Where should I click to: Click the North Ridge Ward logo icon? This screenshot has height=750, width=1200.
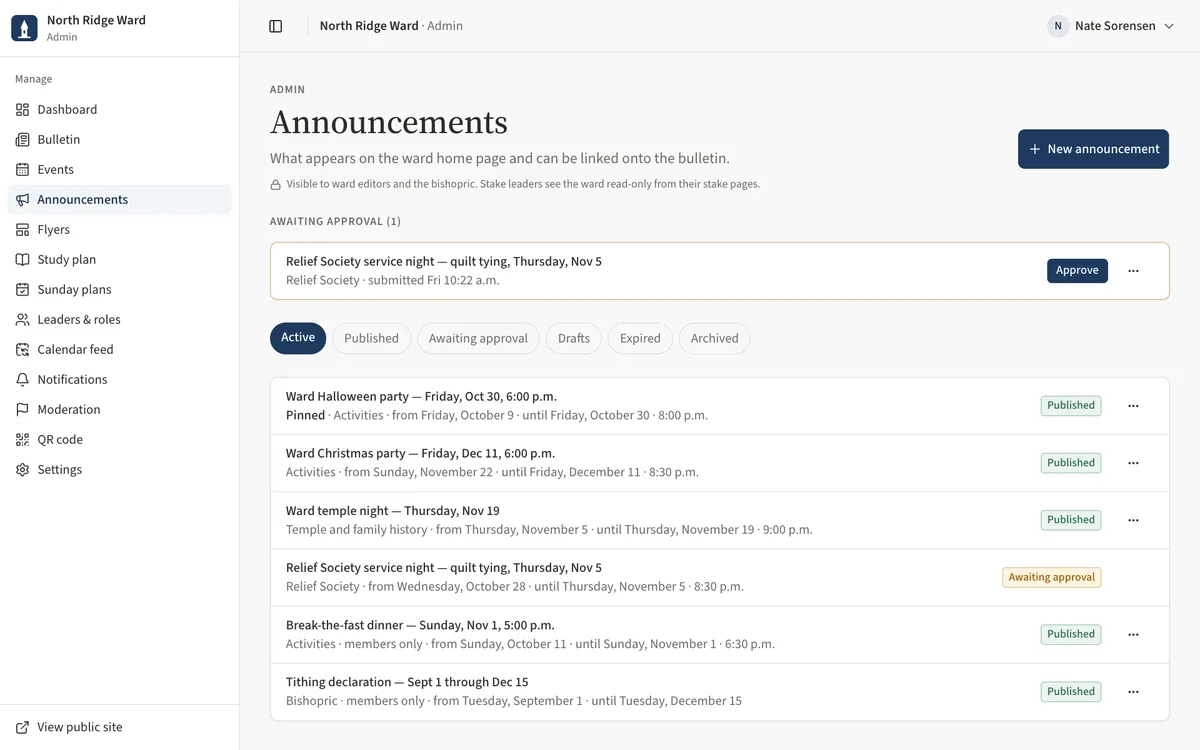point(24,28)
